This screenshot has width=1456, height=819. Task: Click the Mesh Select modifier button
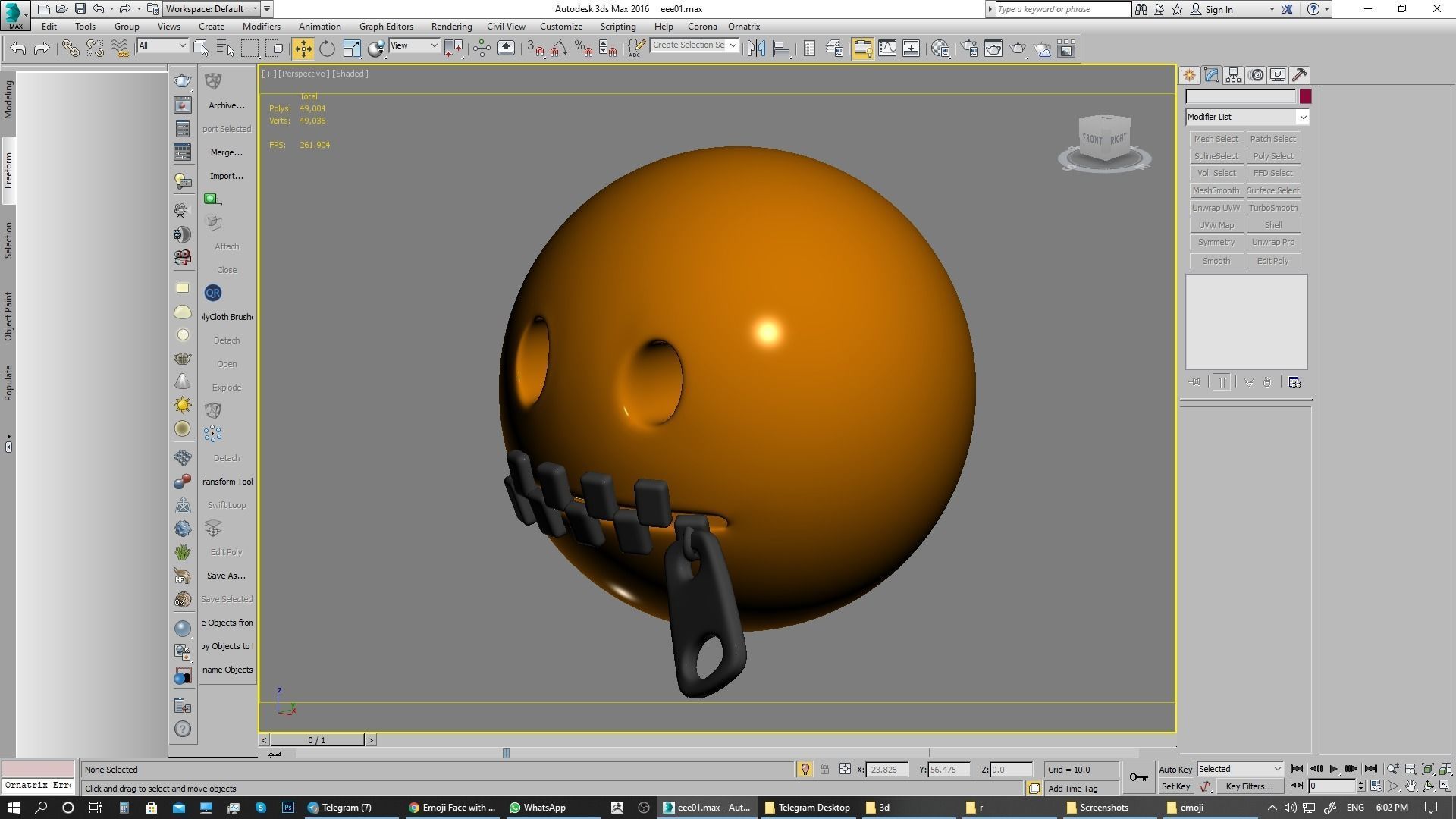1216,139
